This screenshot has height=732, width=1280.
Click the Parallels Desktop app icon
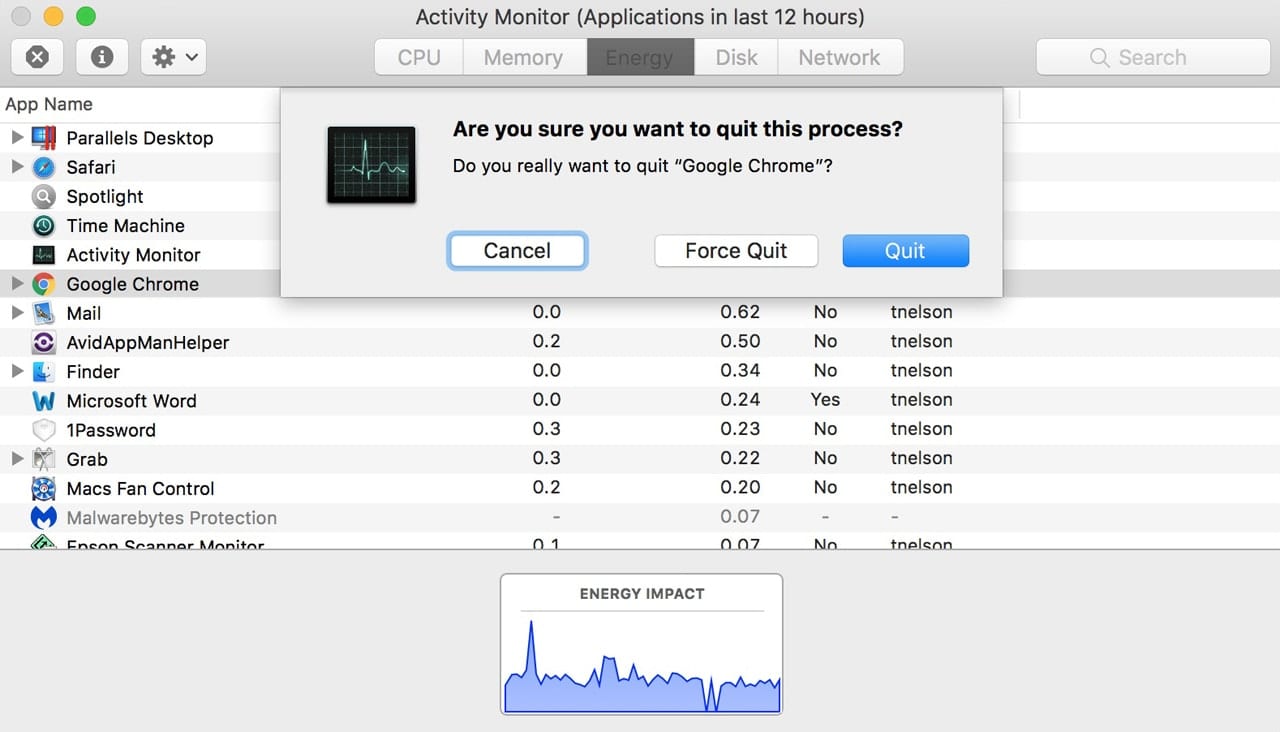click(43, 138)
